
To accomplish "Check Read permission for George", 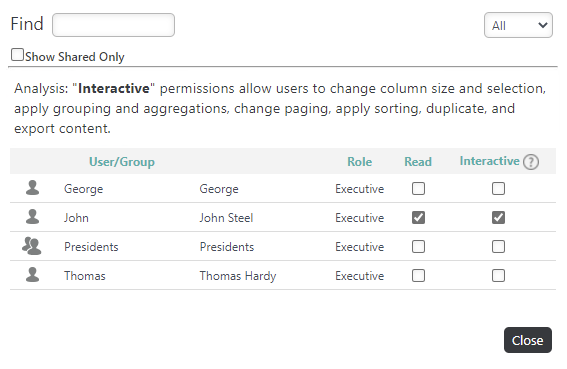I will 418,188.
